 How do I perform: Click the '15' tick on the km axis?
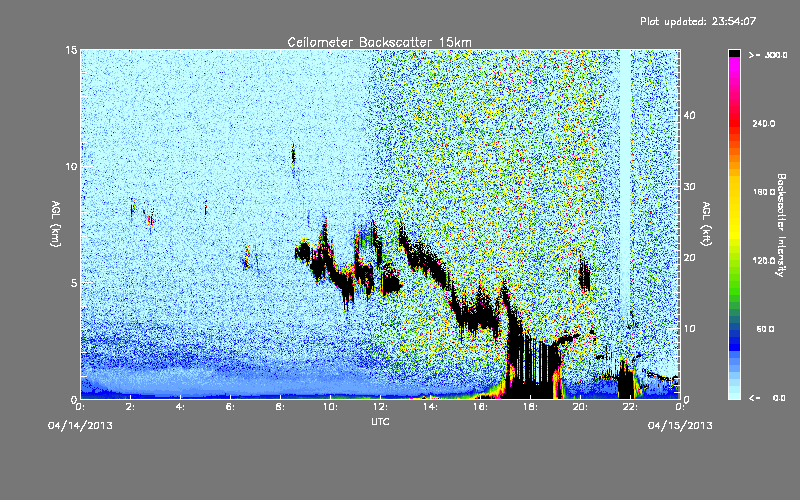[71, 50]
